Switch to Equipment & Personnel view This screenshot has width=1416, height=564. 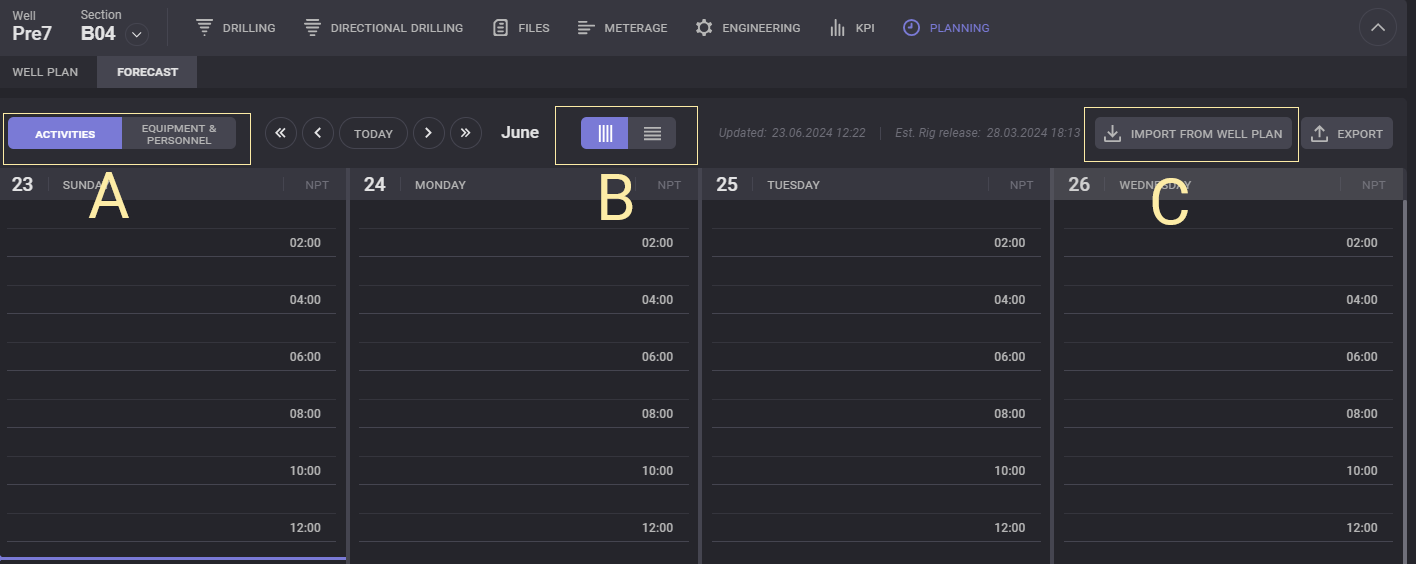(178, 134)
